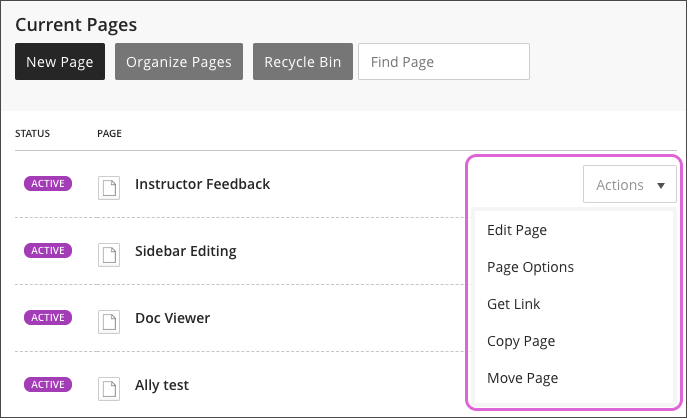Click the page icon beside Sidebar Editing

(x=108, y=253)
